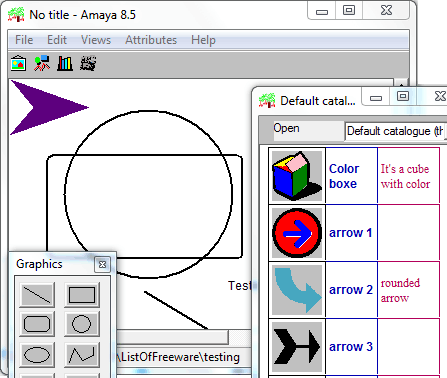The height and width of the screenshot is (378, 447).
Task: Click the speckled texture toolbar icon
Action: pyautogui.click(x=88, y=63)
